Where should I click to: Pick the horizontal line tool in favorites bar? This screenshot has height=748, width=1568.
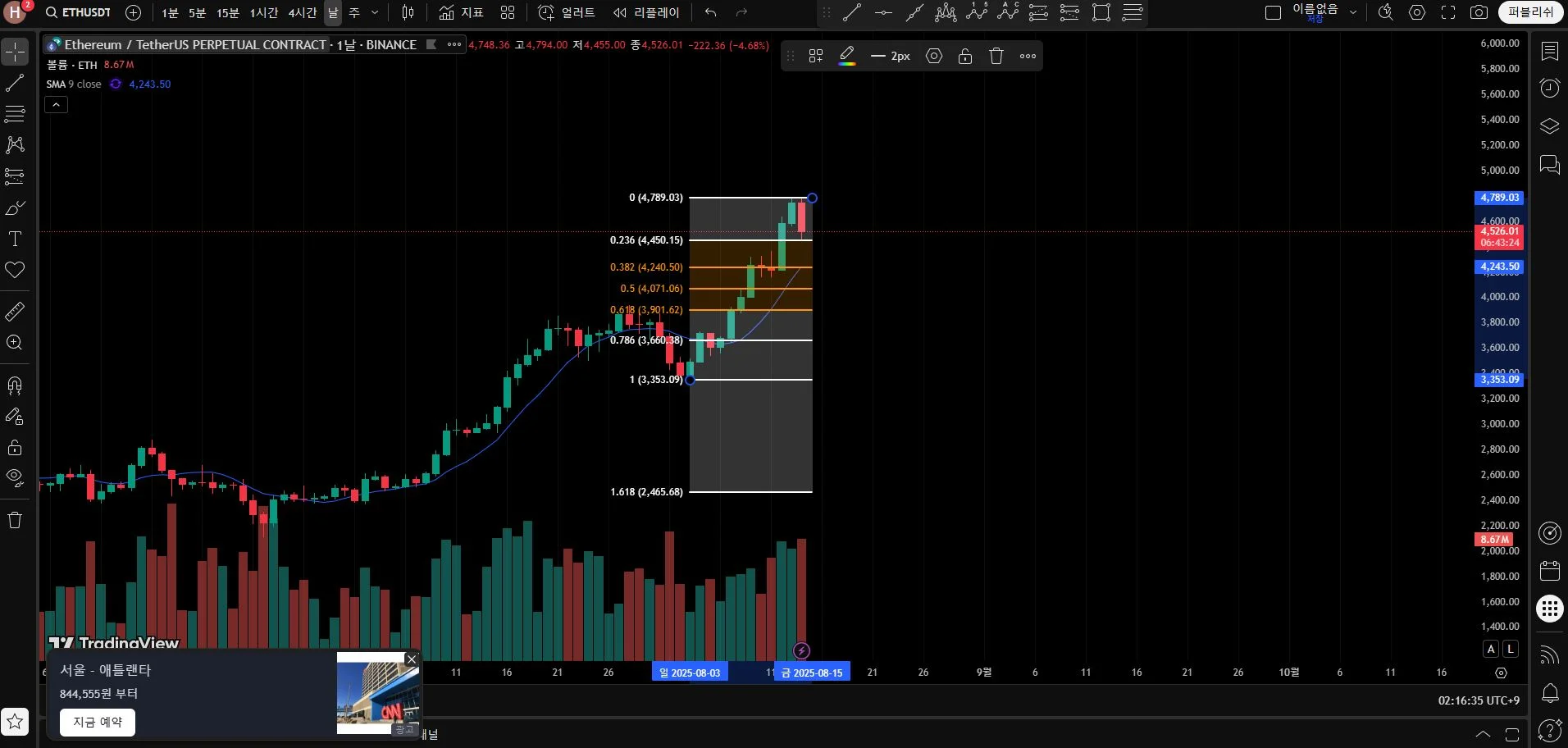[883, 12]
